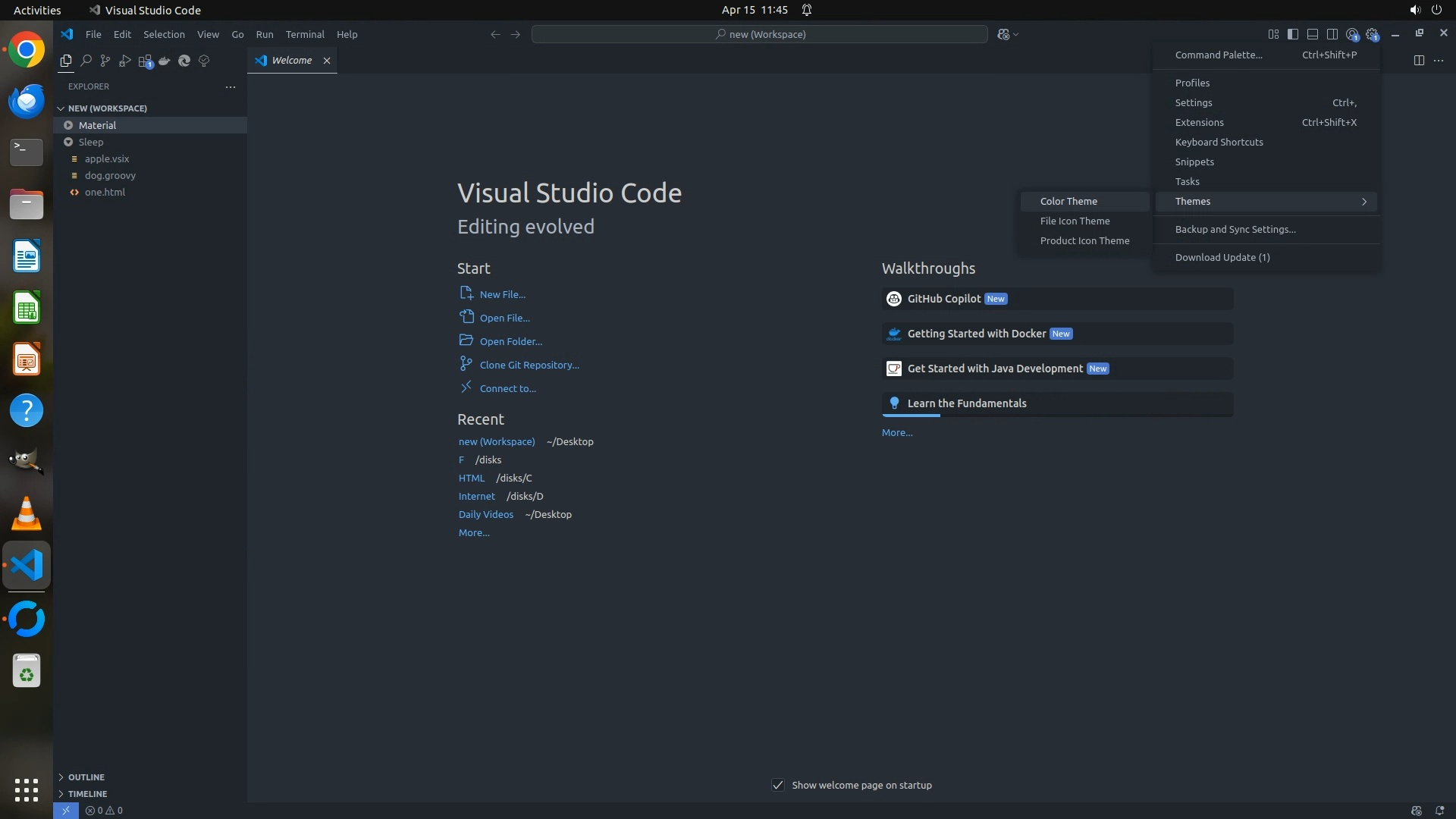
Task: Open one.html in the Explorer
Action: (105, 192)
